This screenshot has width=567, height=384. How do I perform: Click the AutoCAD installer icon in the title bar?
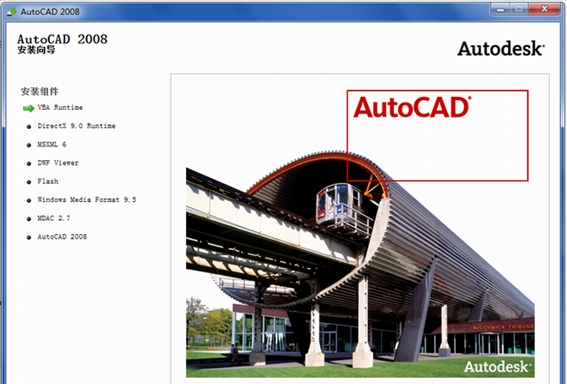pos(12,12)
